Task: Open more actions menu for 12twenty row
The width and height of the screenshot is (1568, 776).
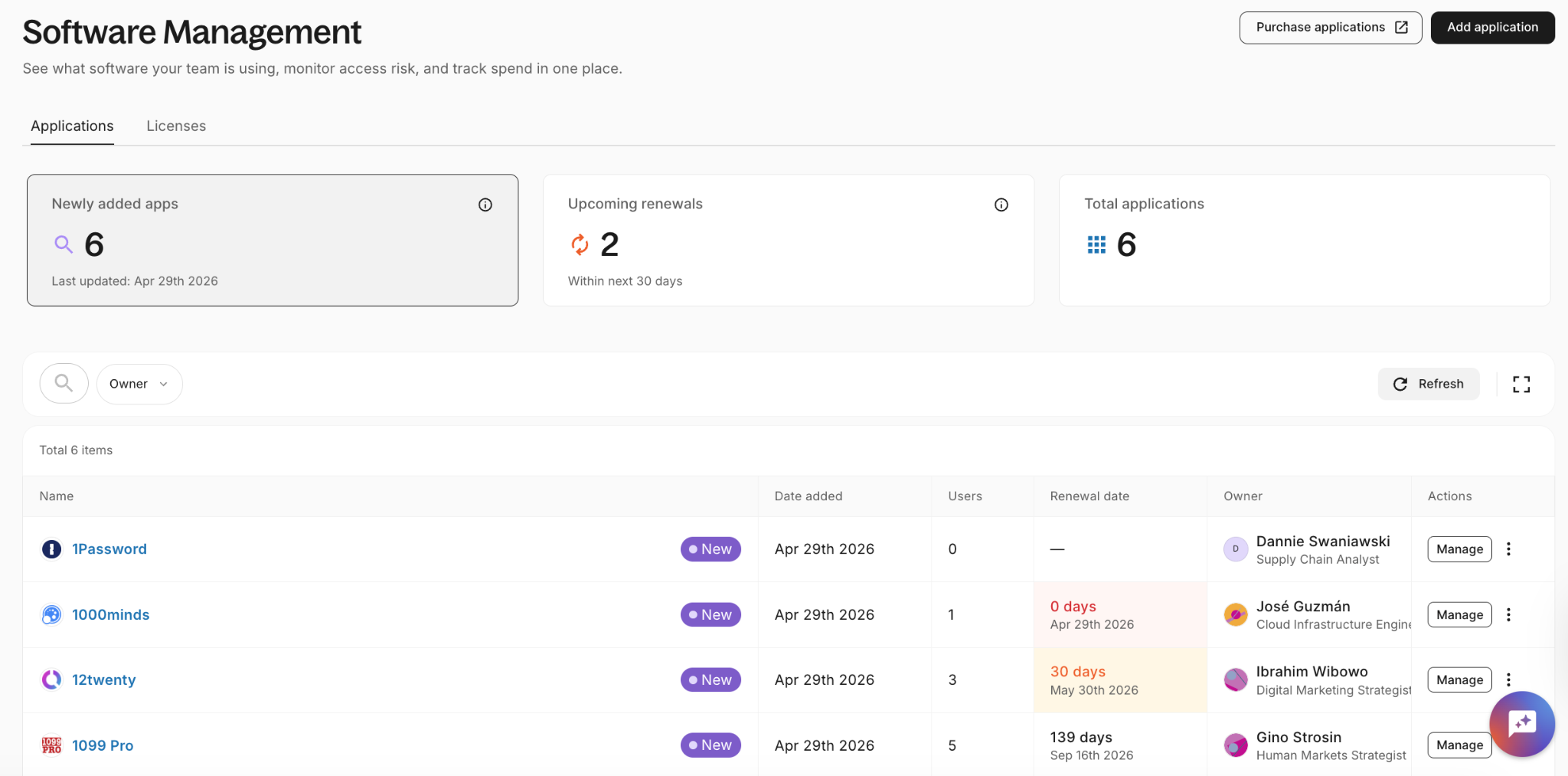Action: tap(1508, 679)
